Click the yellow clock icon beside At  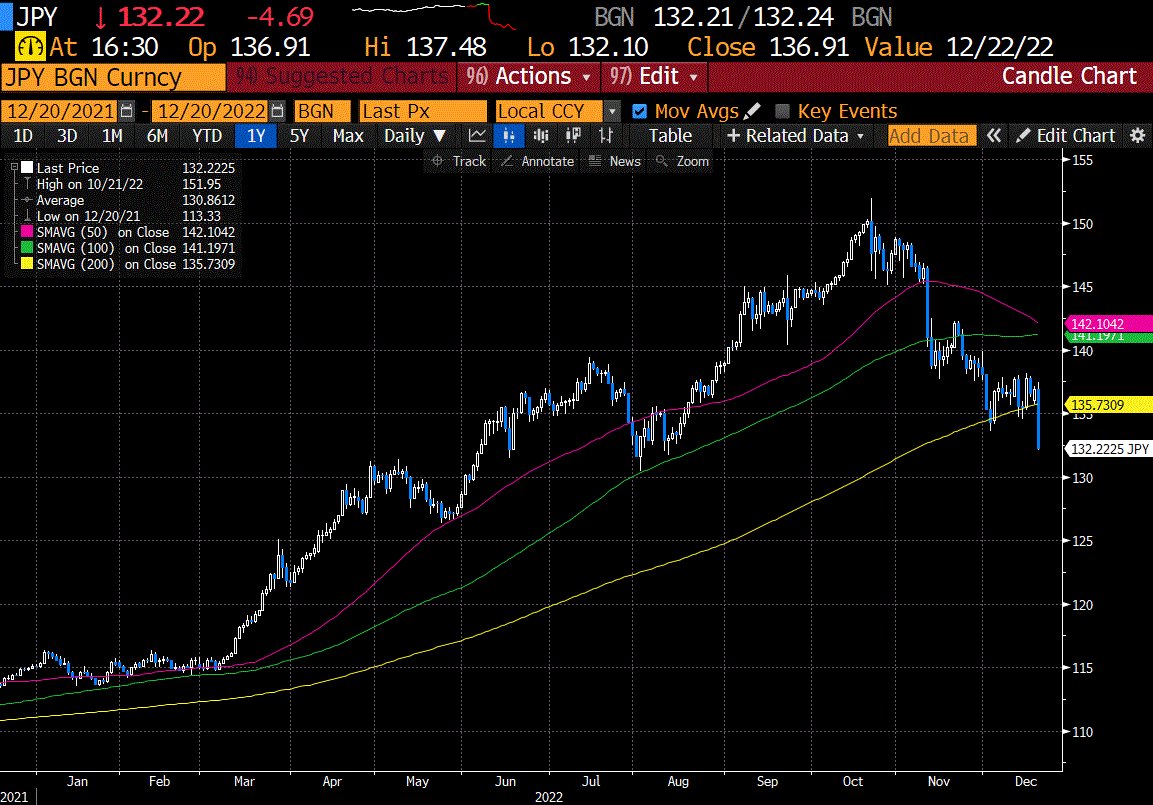point(30,47)
